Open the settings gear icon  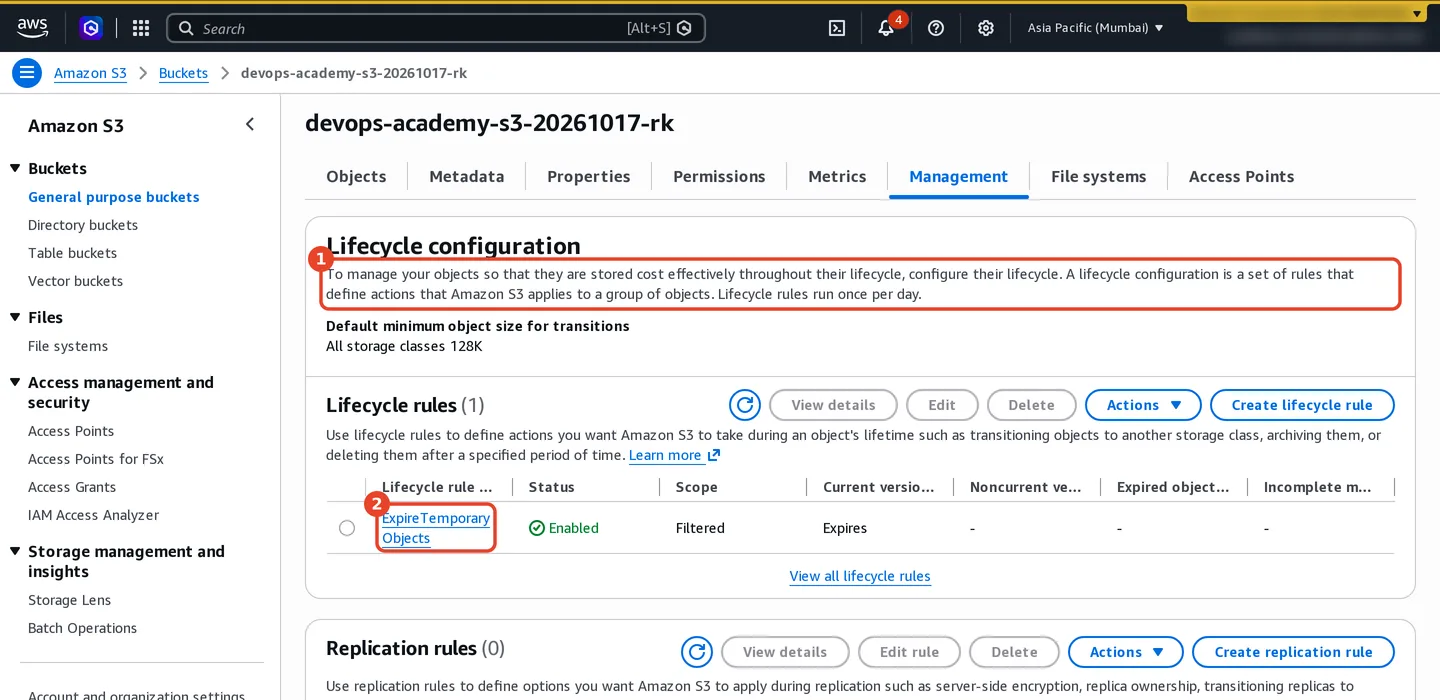click(986, 28)
